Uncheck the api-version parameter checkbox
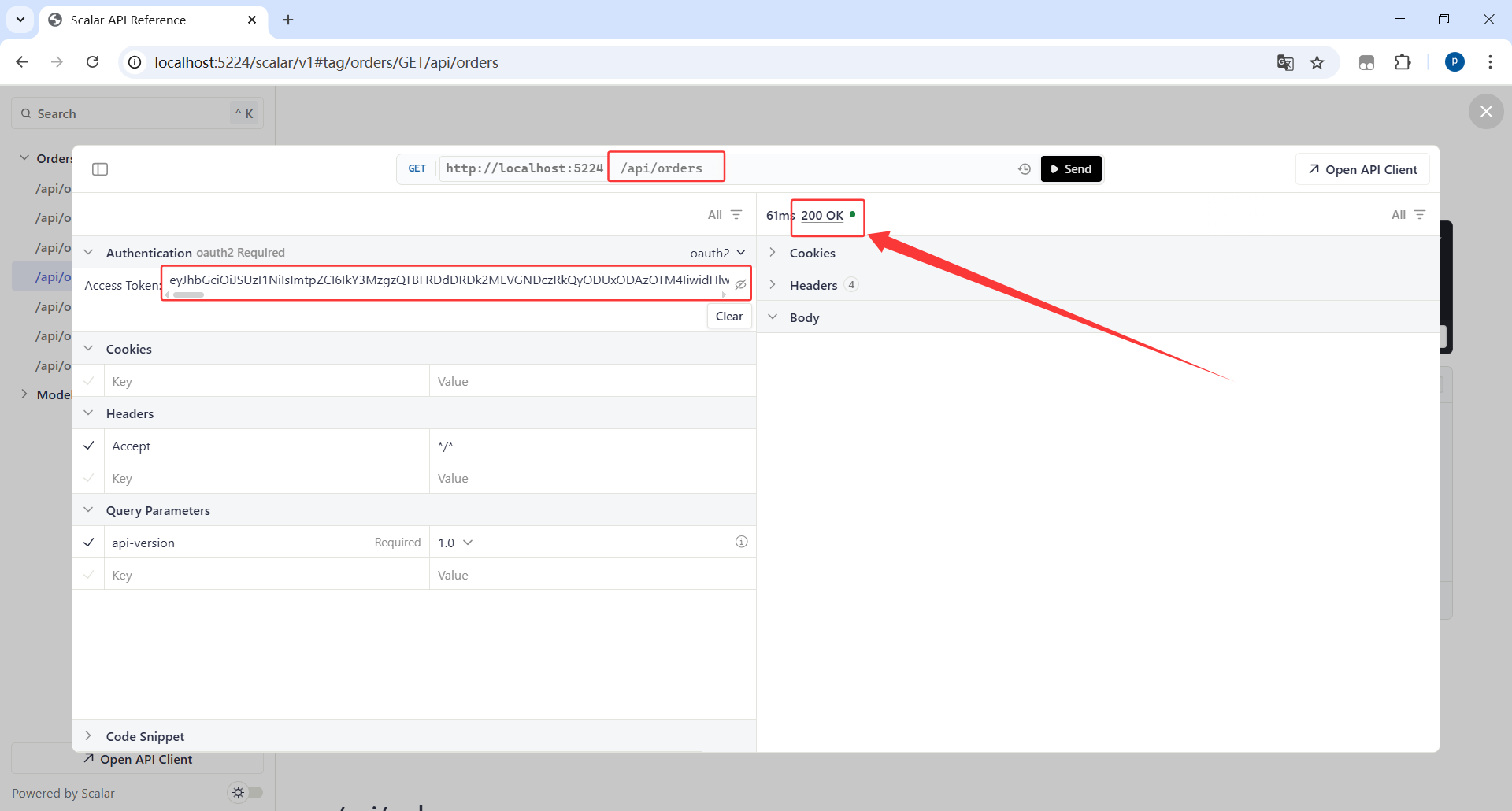This screenshot has height=811, width=1512. click(x=89, y=543)
